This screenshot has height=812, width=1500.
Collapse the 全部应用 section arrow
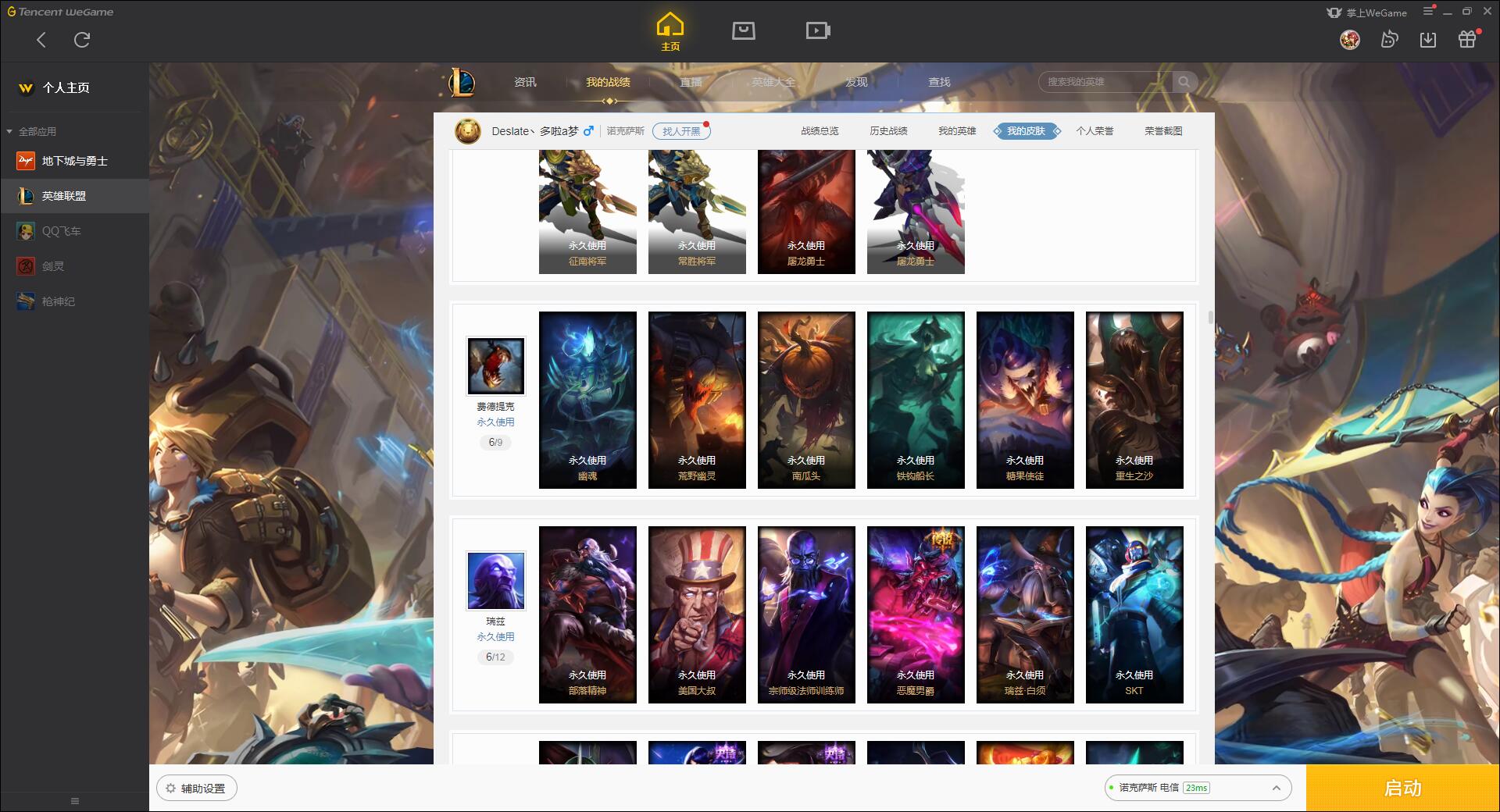[x=9, y=131]
